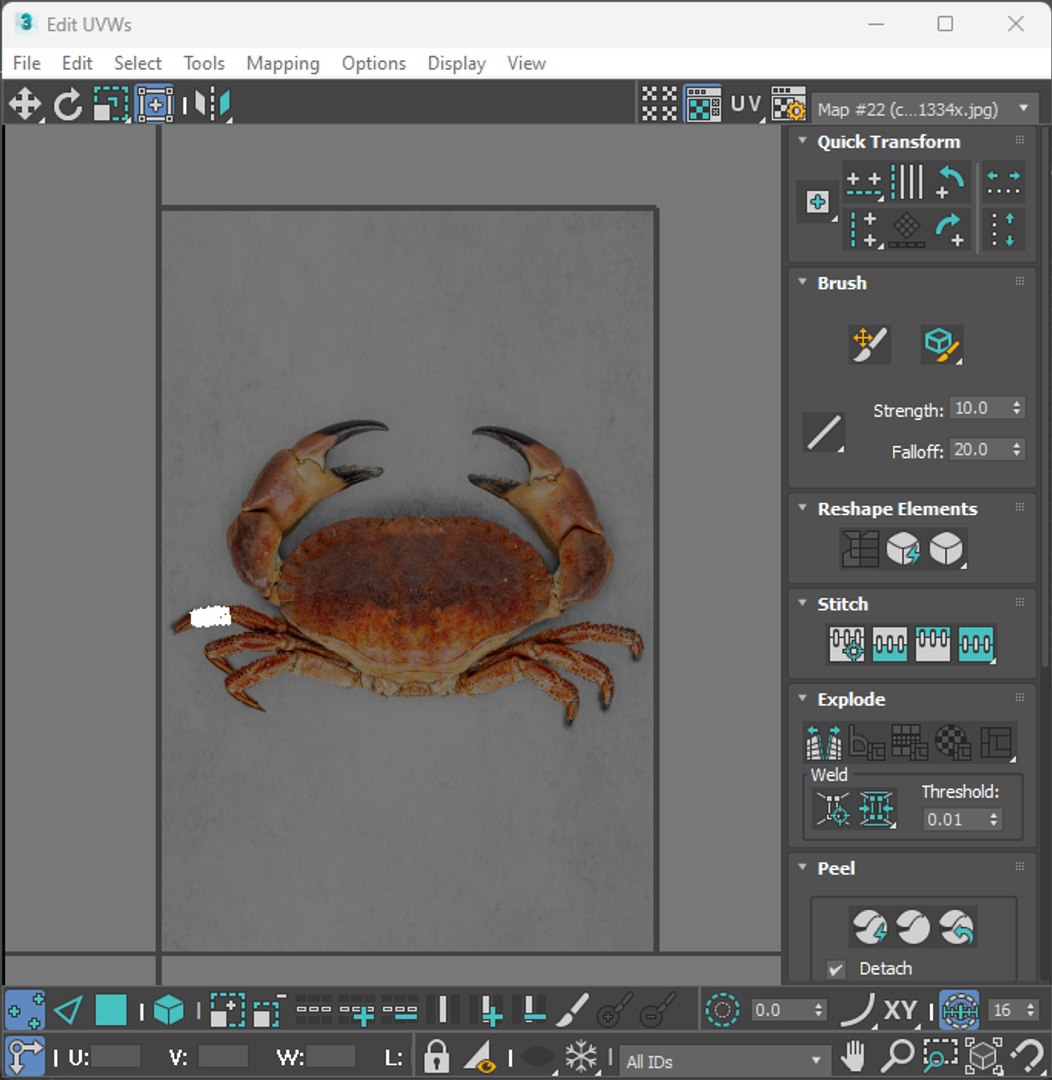Click Weld Selected Subobject icon
This screenshot has width=1052, height=1080.
pyautogui.click(x=876, y=809)
